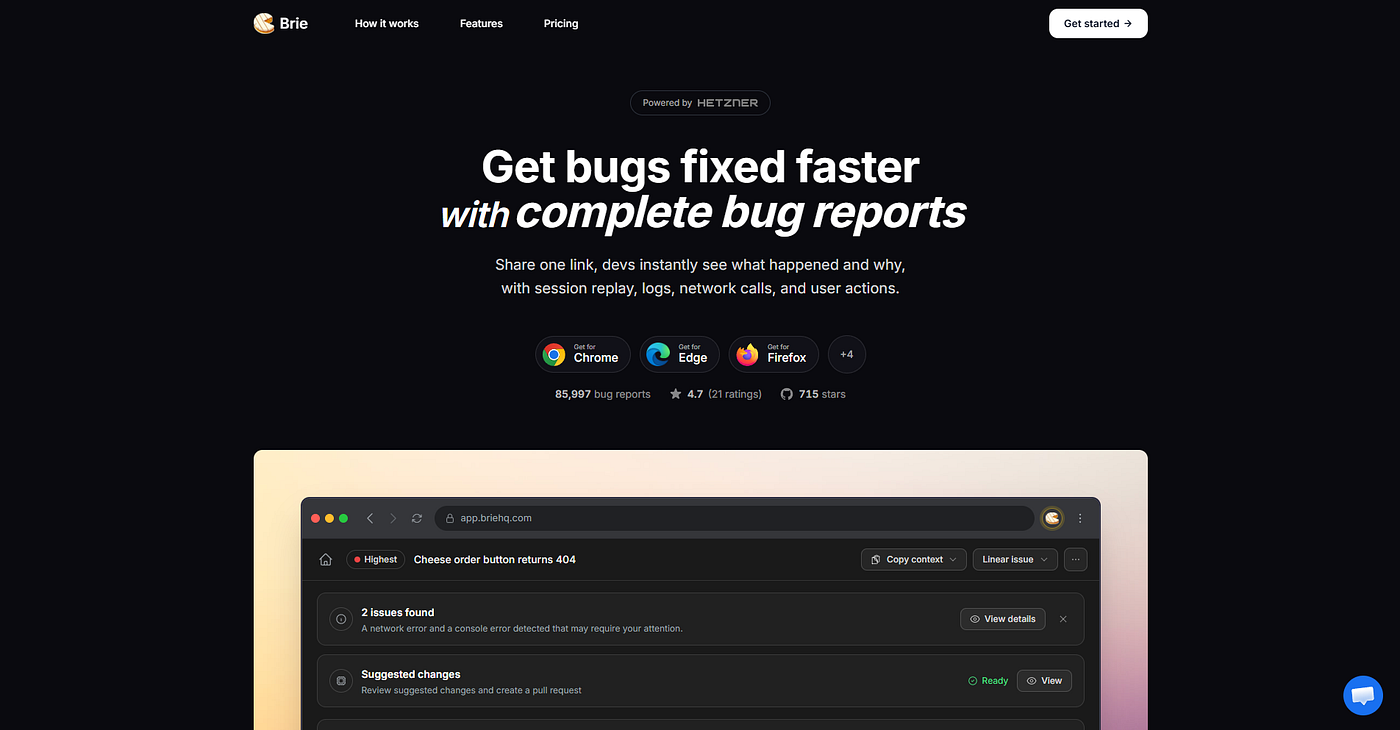Click the Brie extension icon in browser toolbar
This screenshot has height=730, width=1400.
point(1052,518)
